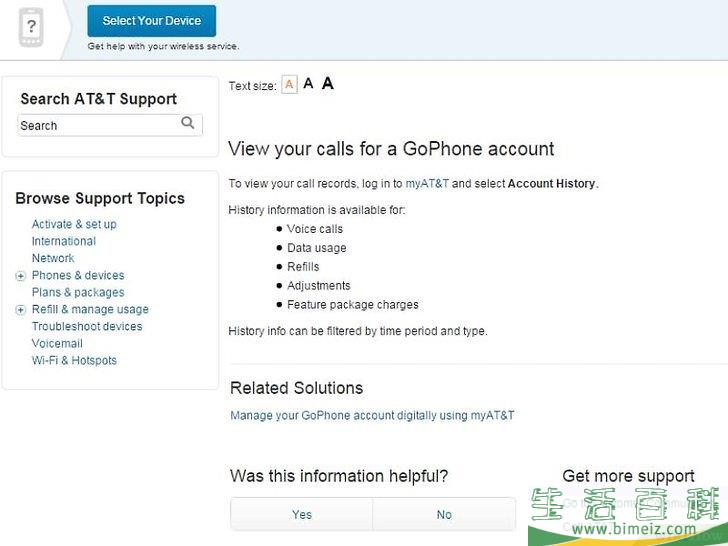Open the Network support topic
Image resolution: width=728 pixels, height=546 pixels.
(x=53, y=258)
